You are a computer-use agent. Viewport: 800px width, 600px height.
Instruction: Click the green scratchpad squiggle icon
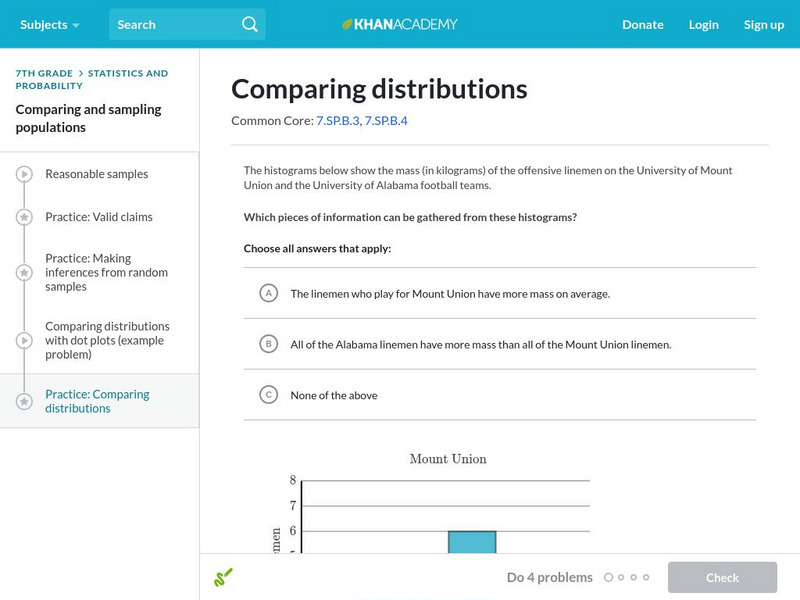(x=223, y=578)
